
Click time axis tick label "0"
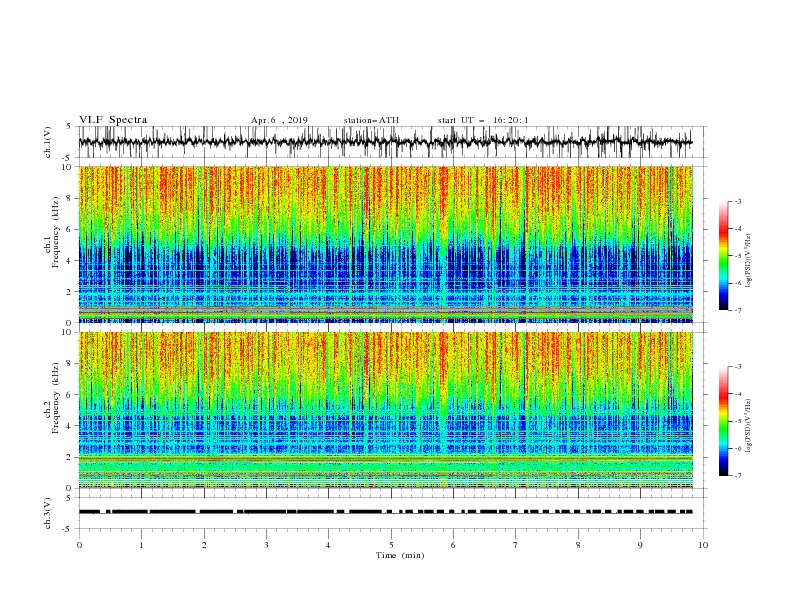tap(79, 545)
